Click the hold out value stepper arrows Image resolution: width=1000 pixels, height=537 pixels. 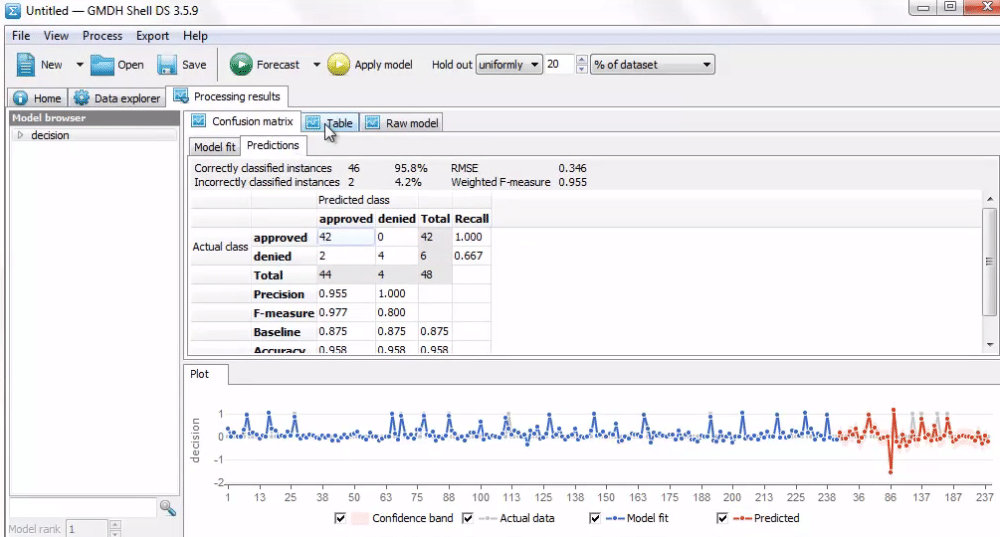[581, 65]
